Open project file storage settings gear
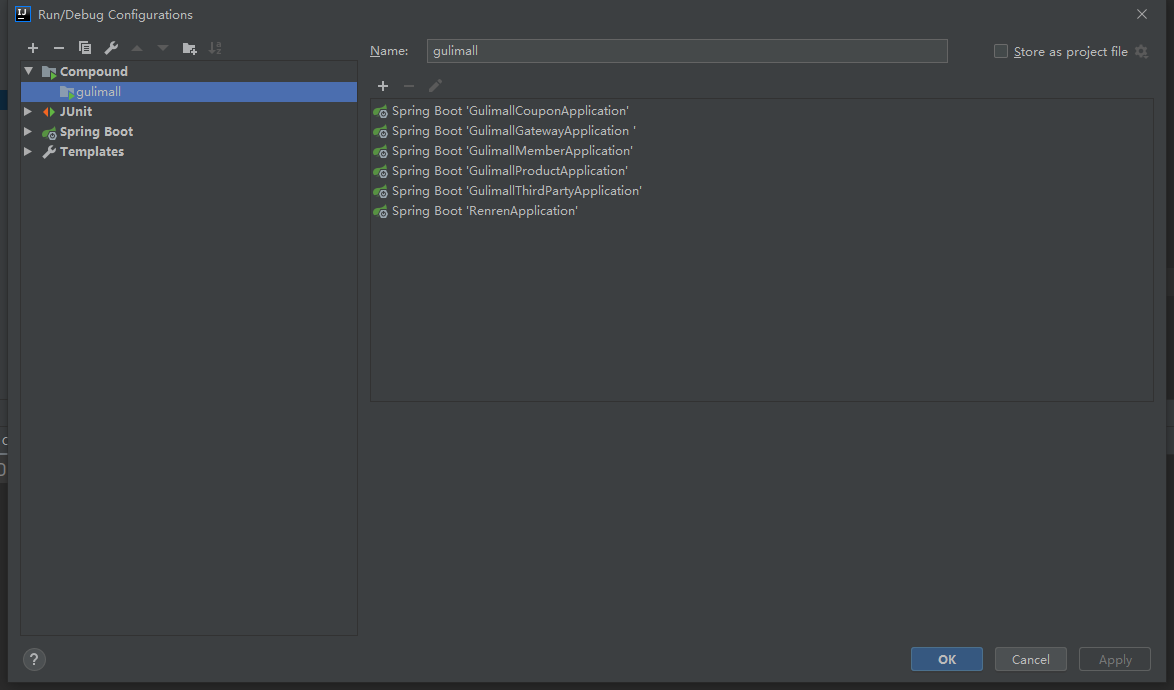 pos(1141,52)
